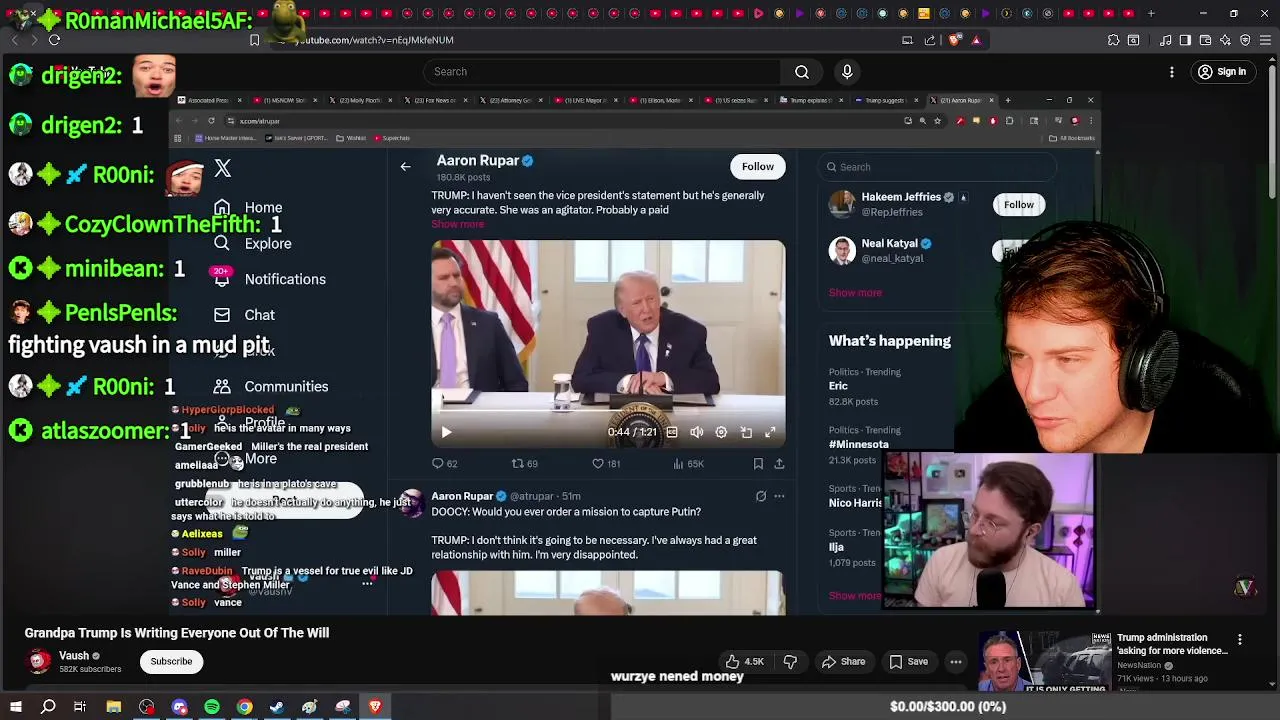The height and width of the screenshot is (720, 1280).
Task: Expand tweet text with Show more
Action: click(x=457, y=224)
